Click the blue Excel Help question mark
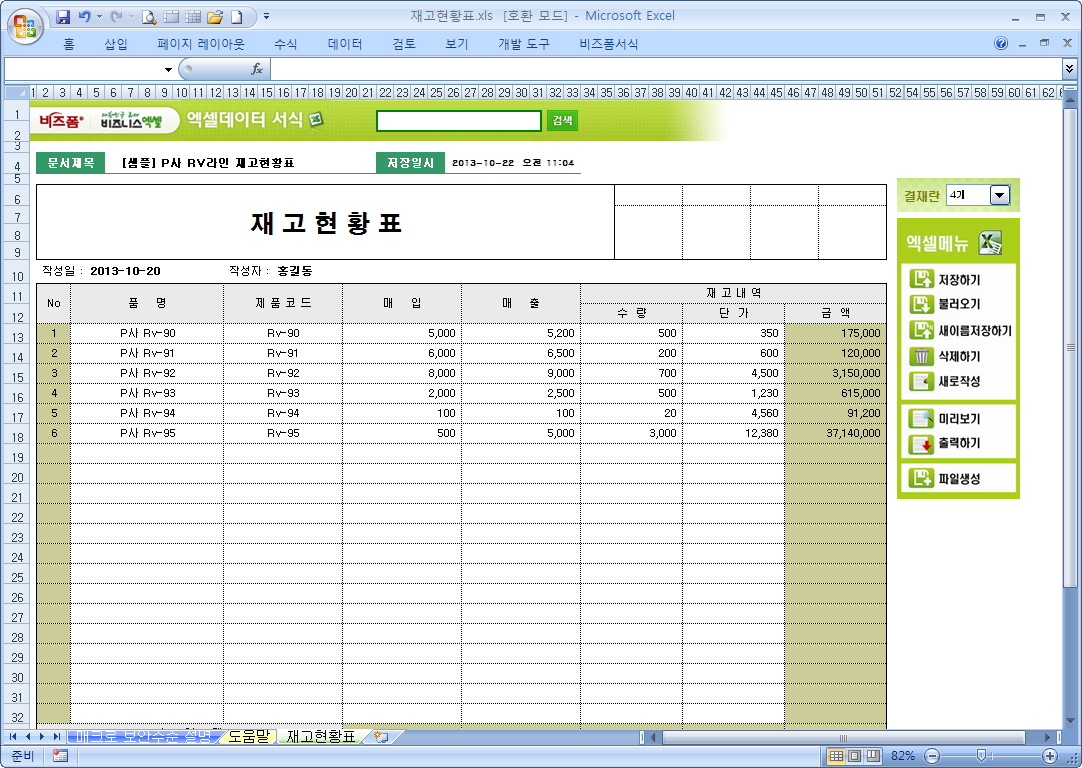This screenshot has width=1082, height=768. [1001, 44]
